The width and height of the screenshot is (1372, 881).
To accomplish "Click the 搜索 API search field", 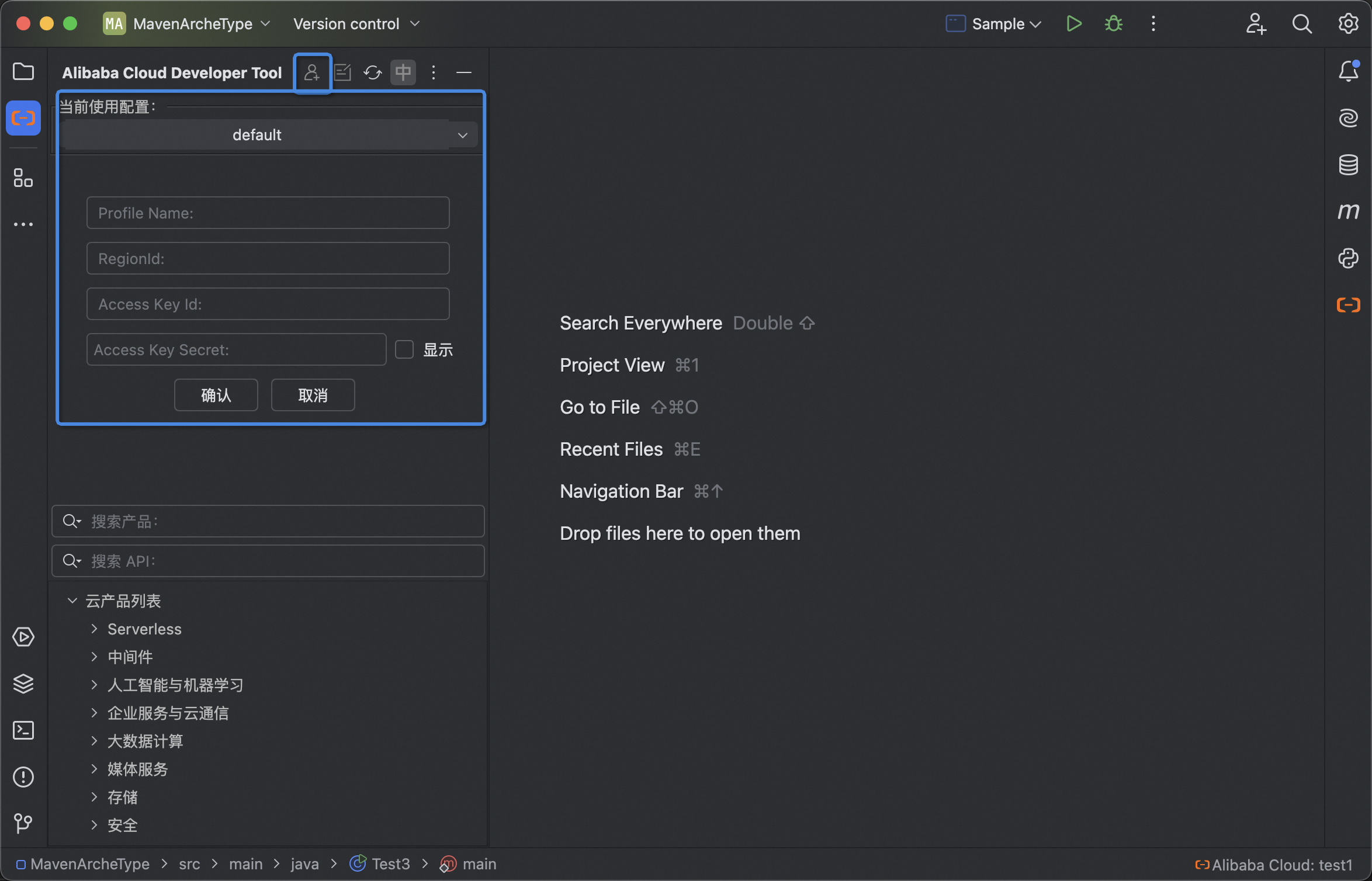I will (x=268, y=561).
